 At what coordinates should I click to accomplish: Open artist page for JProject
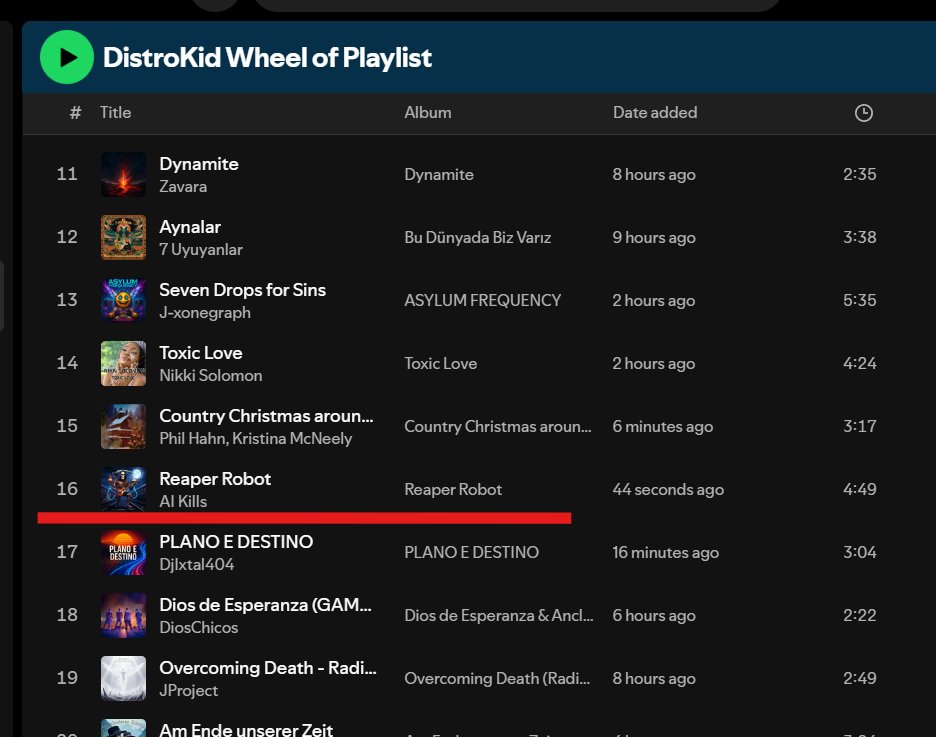(x=188, y=690)
